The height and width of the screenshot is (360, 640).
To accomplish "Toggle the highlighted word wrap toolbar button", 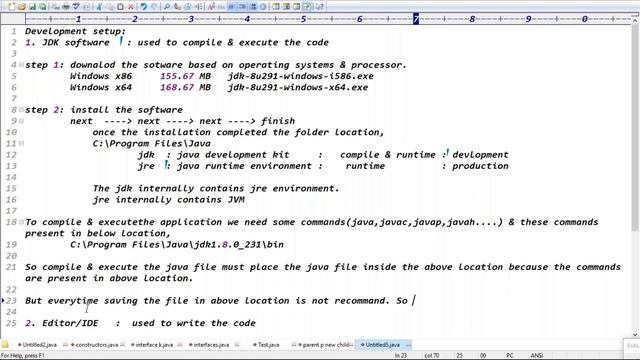I will pyautogui.click(x=231, y=7).
